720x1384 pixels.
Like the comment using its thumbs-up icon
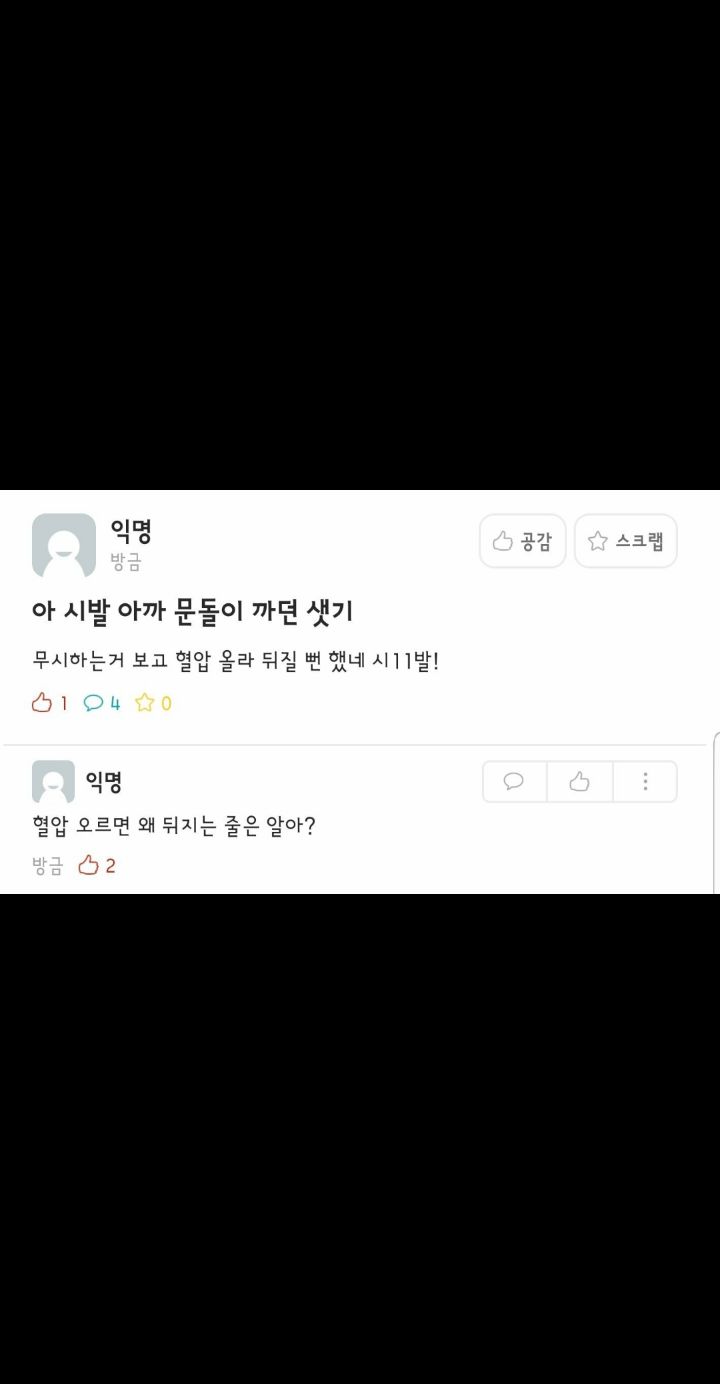[580, 782]
